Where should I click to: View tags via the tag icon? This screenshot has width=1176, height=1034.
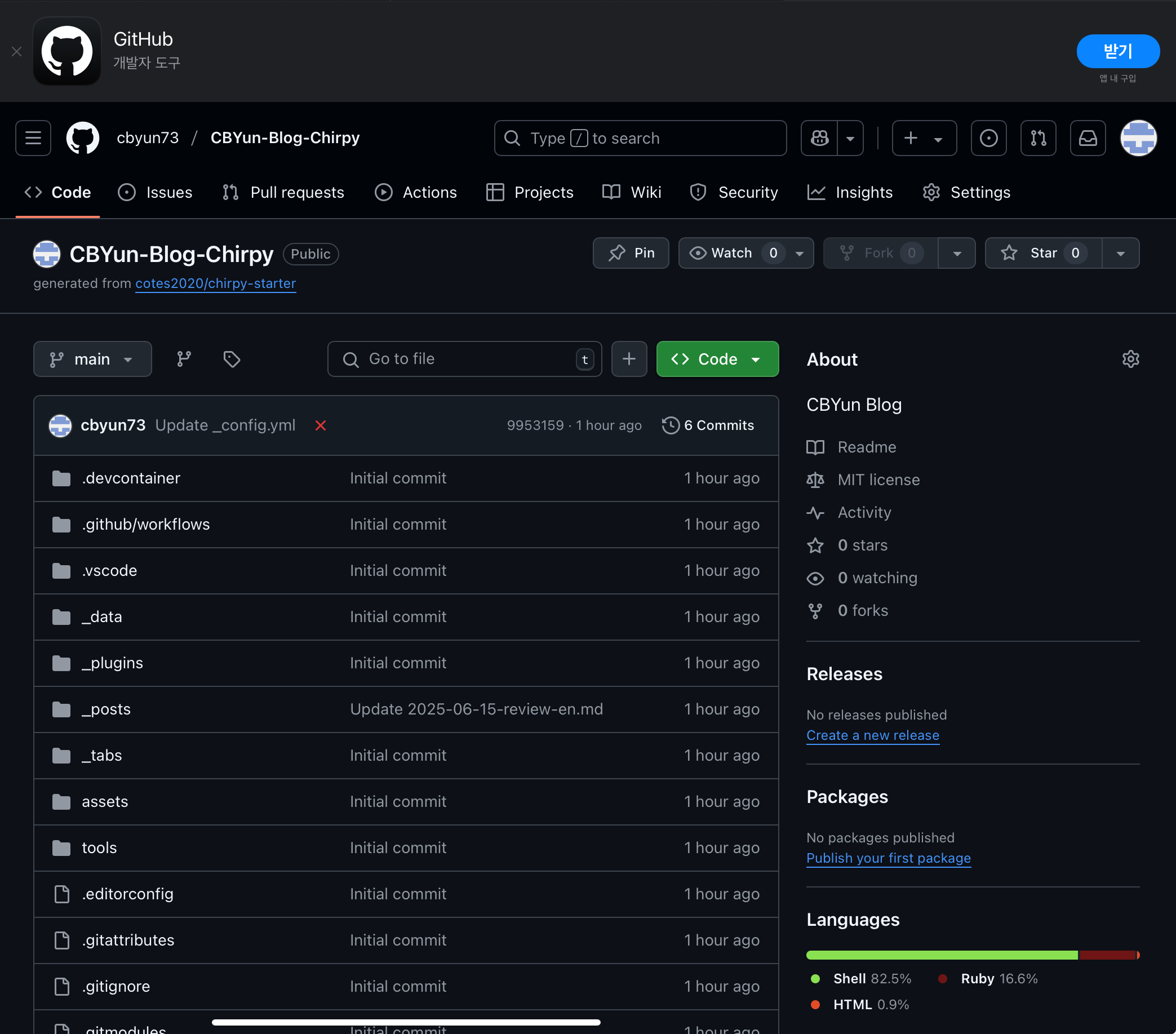click(x=231, y=359)
